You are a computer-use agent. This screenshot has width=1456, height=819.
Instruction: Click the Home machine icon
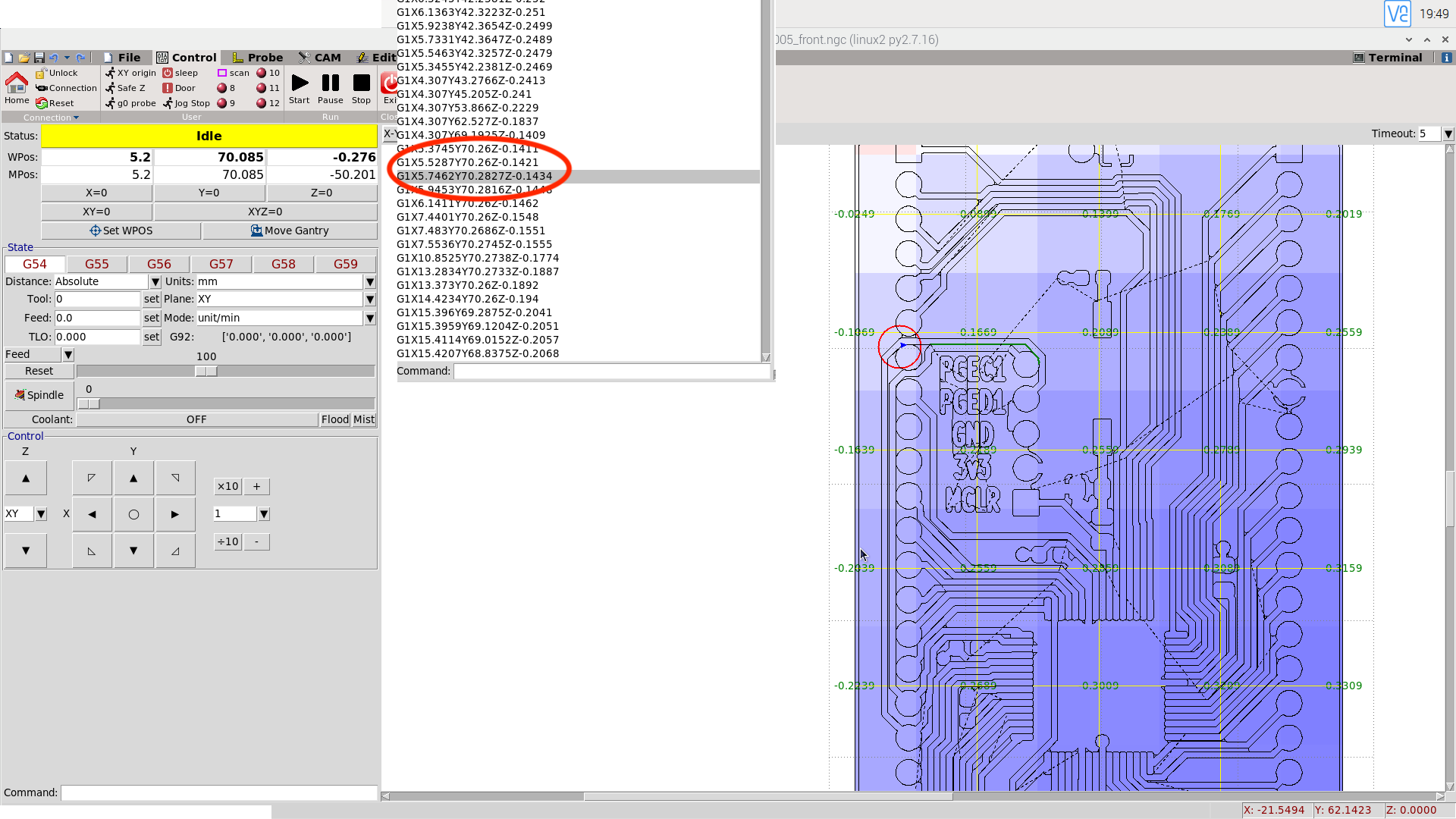pos(16,83)
